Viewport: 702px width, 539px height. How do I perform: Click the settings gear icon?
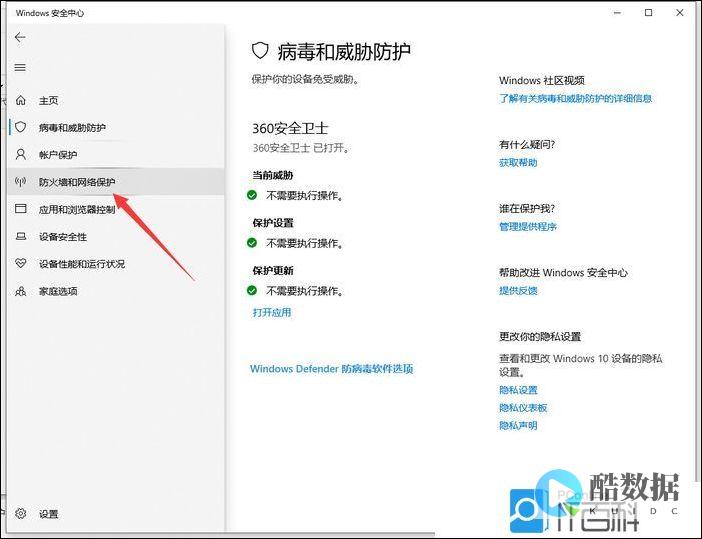pyautogui.click(x=21, y=513)
